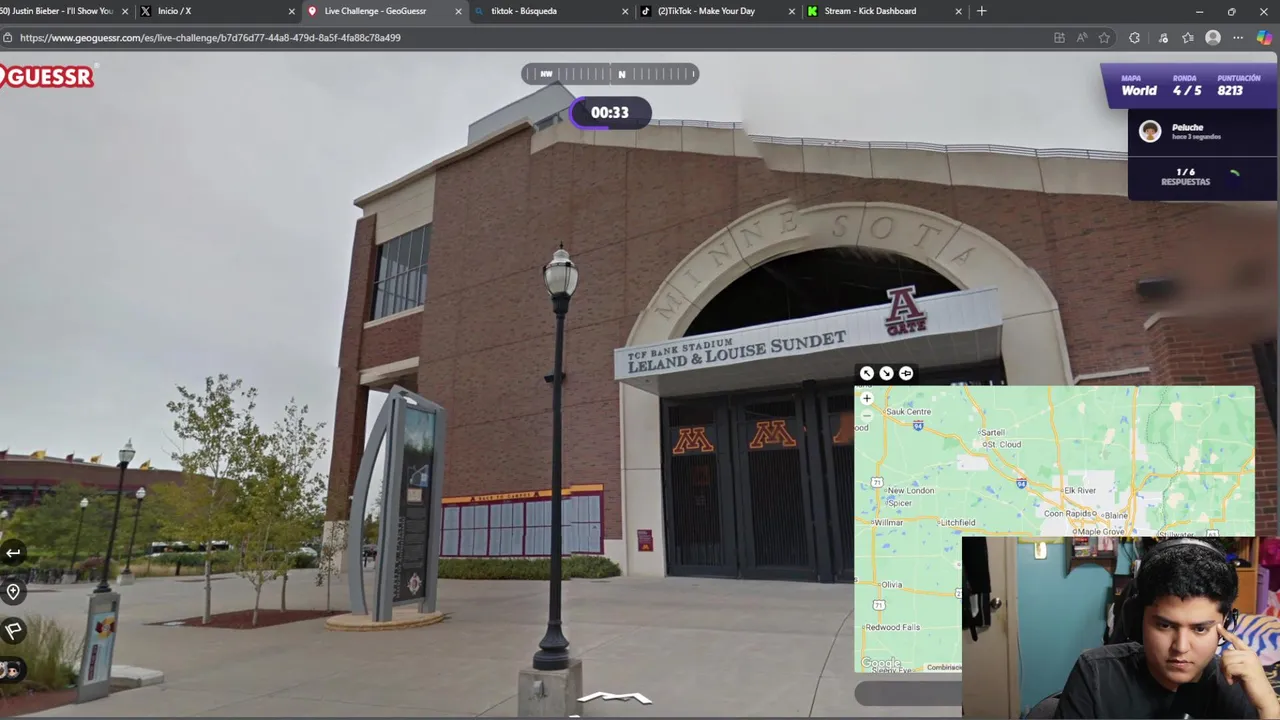
Task: Open the tiktok - Búsqueda tab
Action: pos(550,11)
